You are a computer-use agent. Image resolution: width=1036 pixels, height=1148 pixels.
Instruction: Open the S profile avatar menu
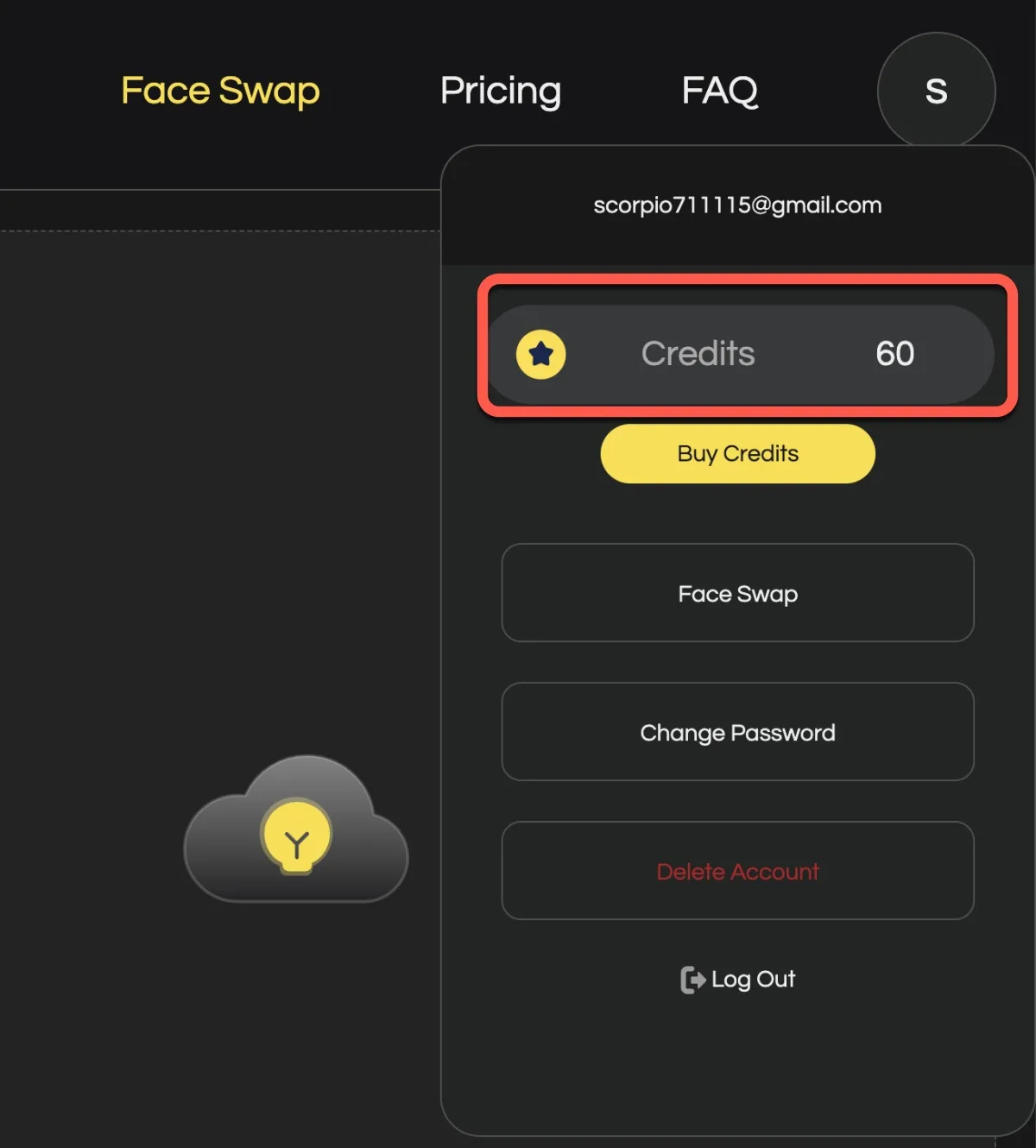tap(936, 91)
